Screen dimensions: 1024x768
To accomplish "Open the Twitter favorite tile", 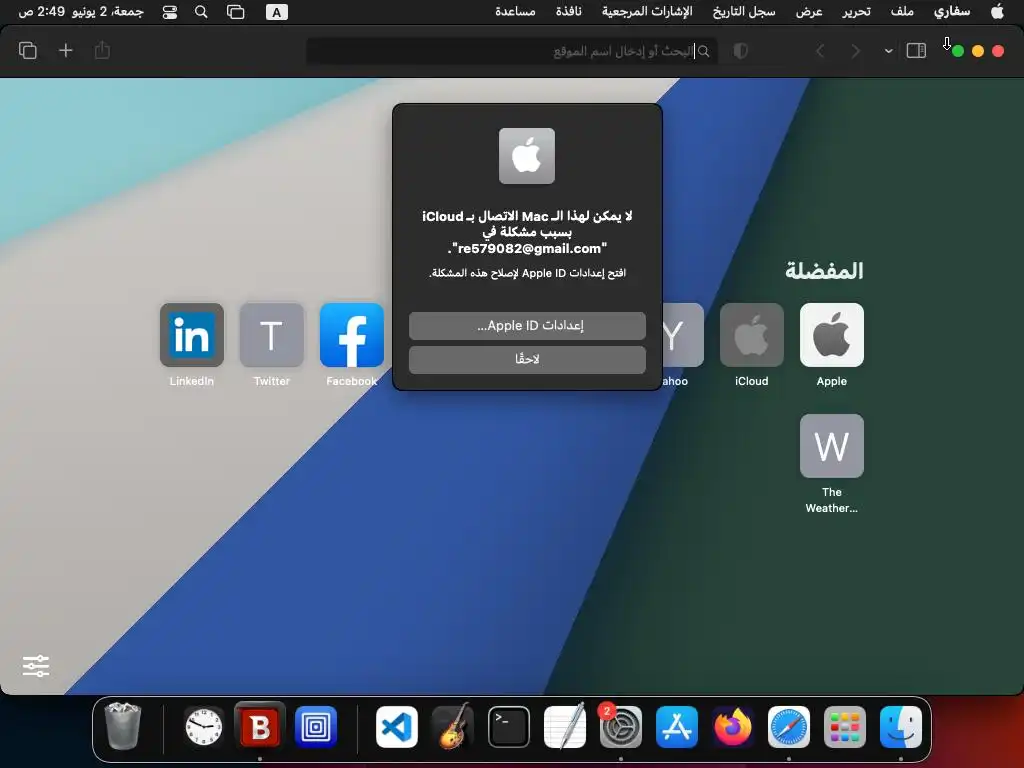I will pos(272,335).
